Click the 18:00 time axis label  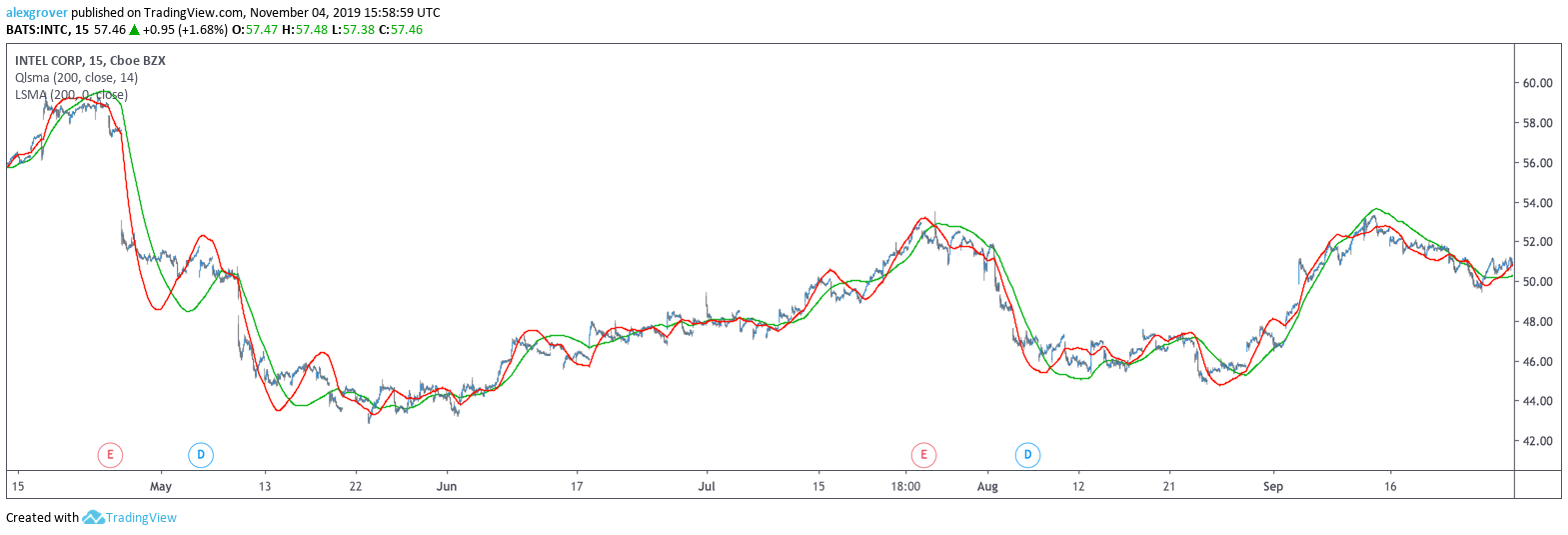click(x=905, y=487)
